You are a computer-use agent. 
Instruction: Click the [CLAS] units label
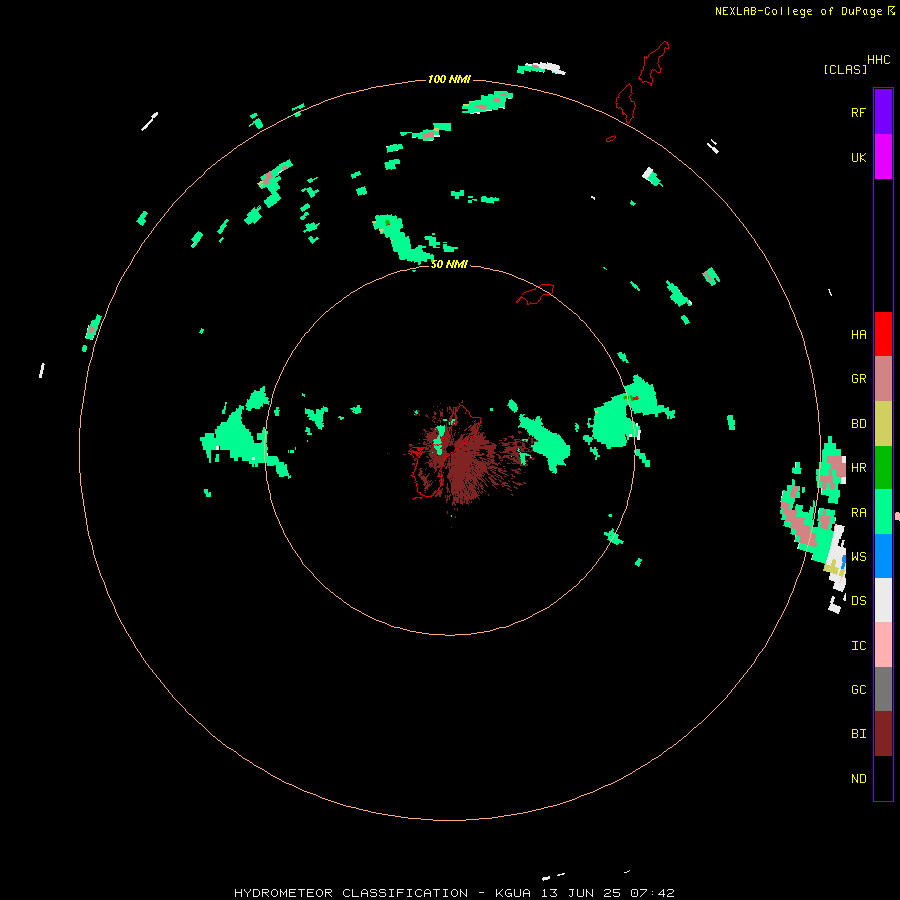pos(845,69)
